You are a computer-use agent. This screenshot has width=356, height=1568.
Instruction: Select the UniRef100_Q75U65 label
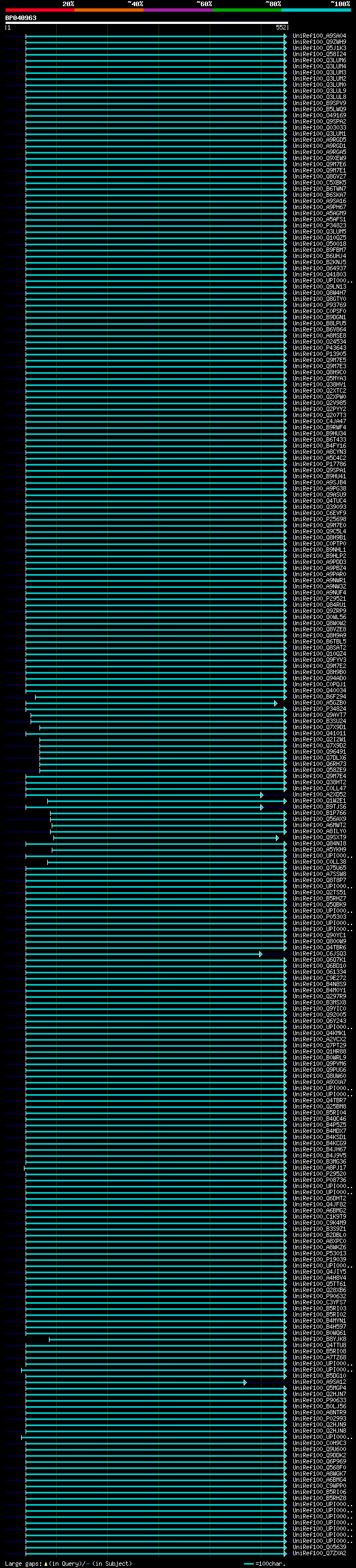tap(319, 867)
